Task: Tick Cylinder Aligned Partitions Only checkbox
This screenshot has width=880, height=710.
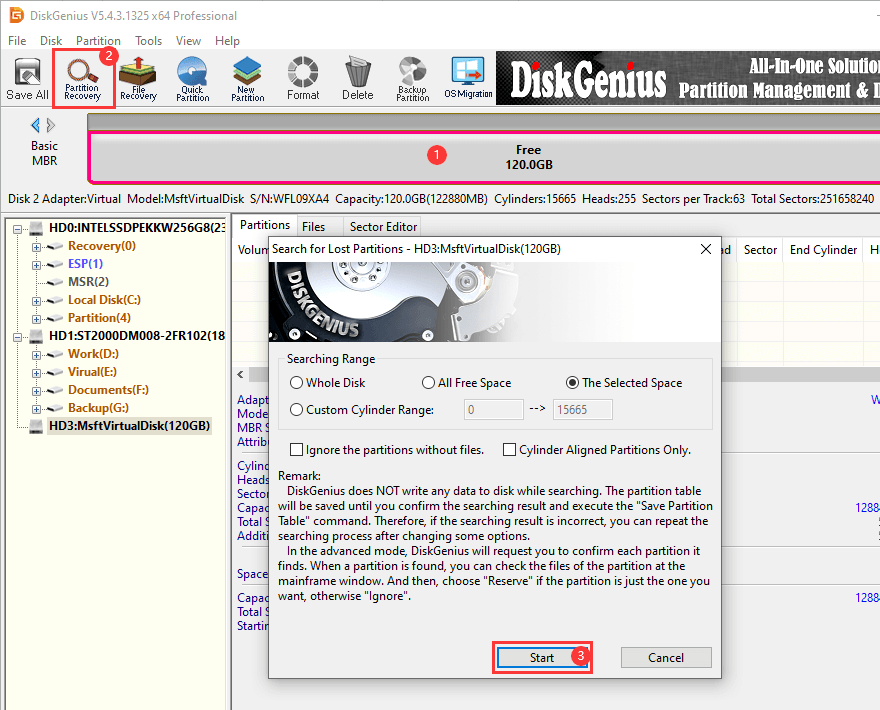Action: click(510, 450)
